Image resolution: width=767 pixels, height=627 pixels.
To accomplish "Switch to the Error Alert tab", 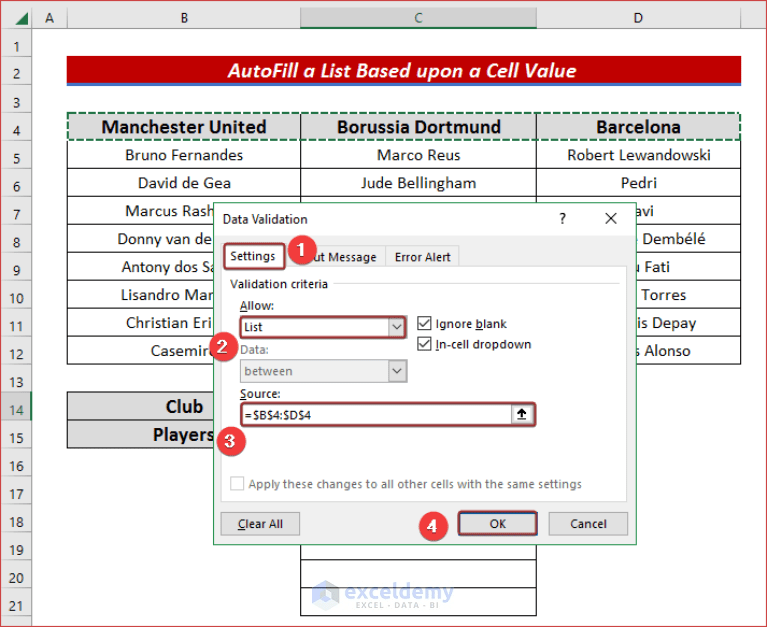I will click(x=422, y=257).
